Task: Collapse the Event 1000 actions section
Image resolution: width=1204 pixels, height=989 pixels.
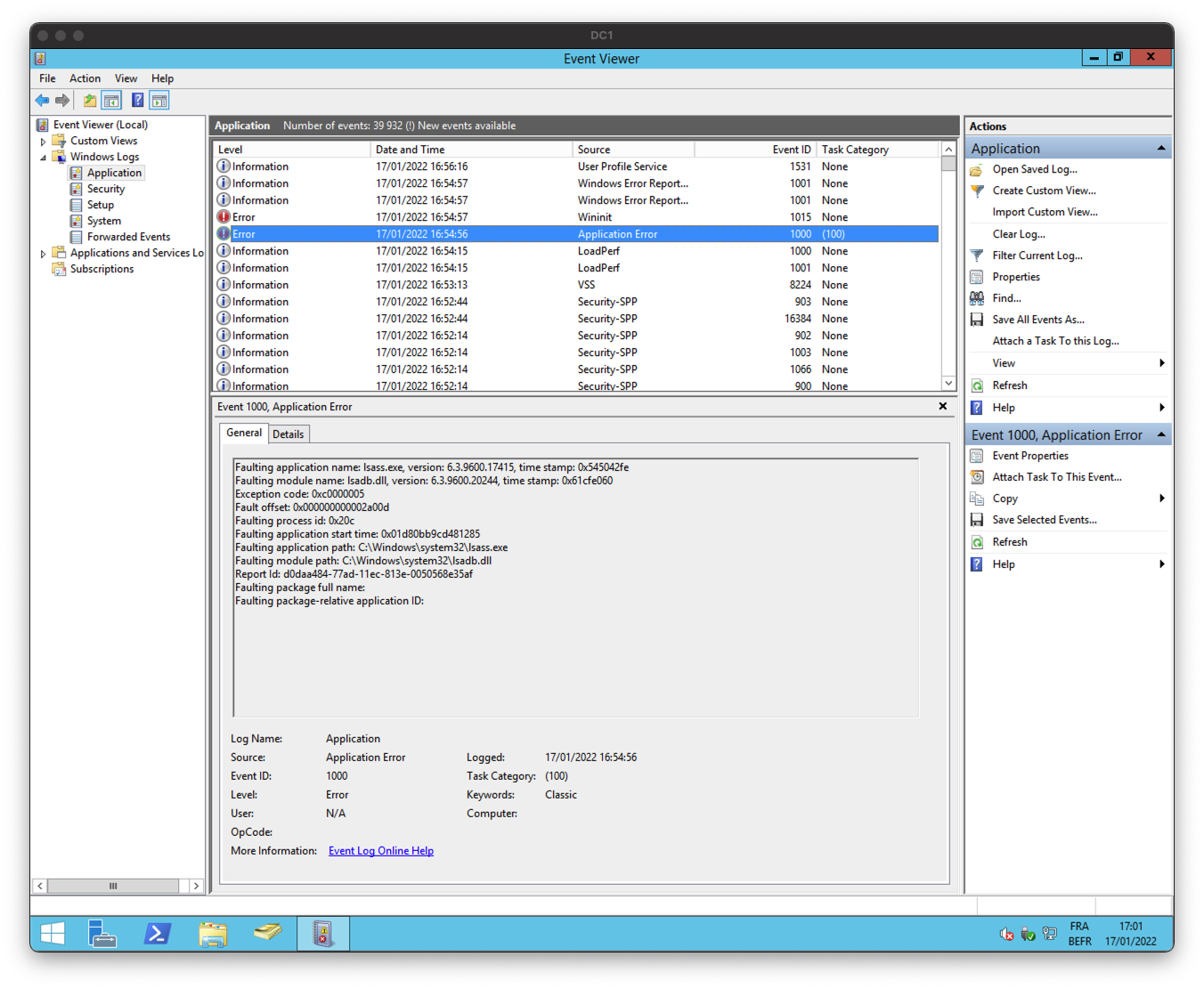Action: [1161, 434]
